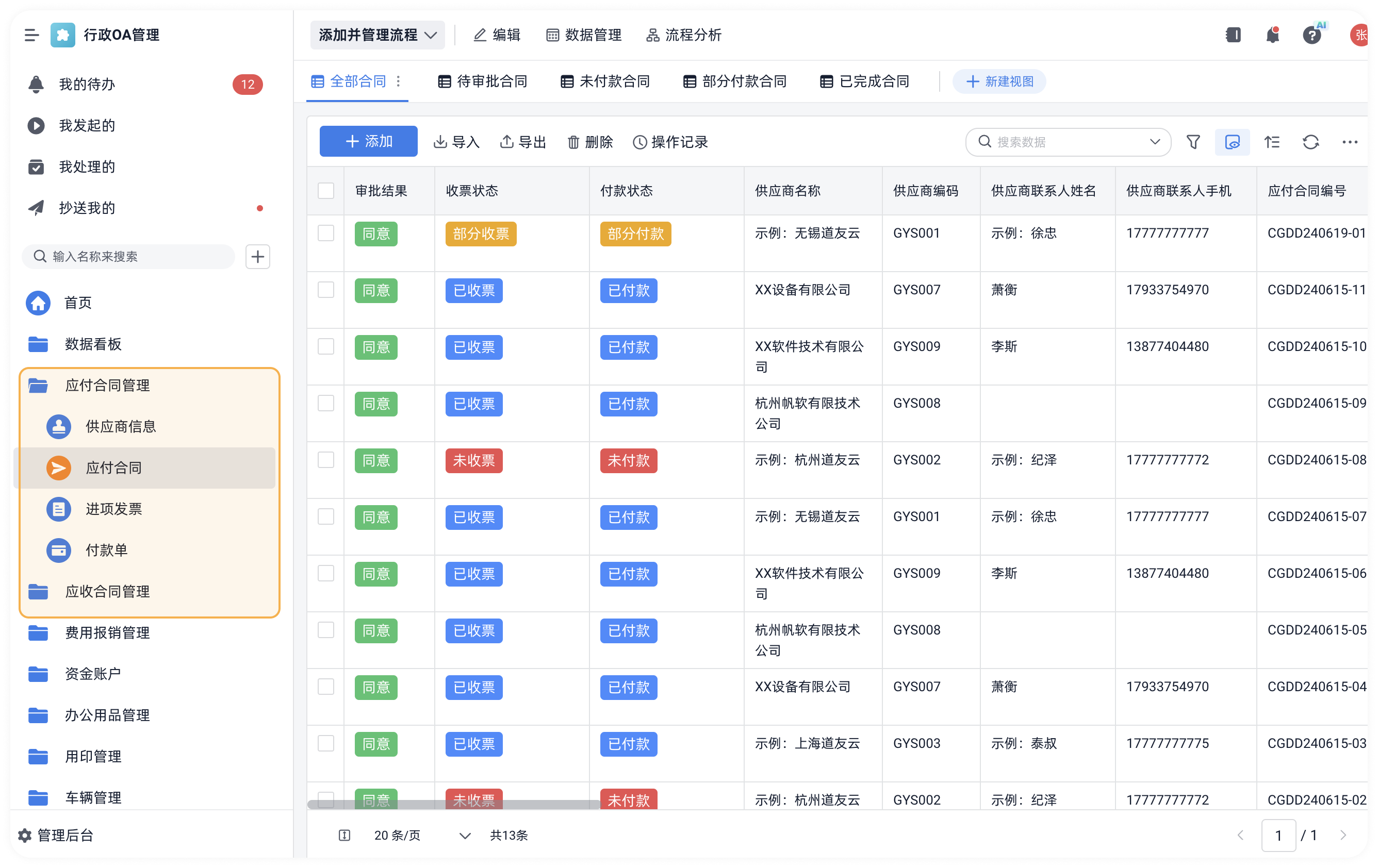Switch to 未付款合同 tab
This screenshot has height=868, width=1378.
[x=605, y=82]
